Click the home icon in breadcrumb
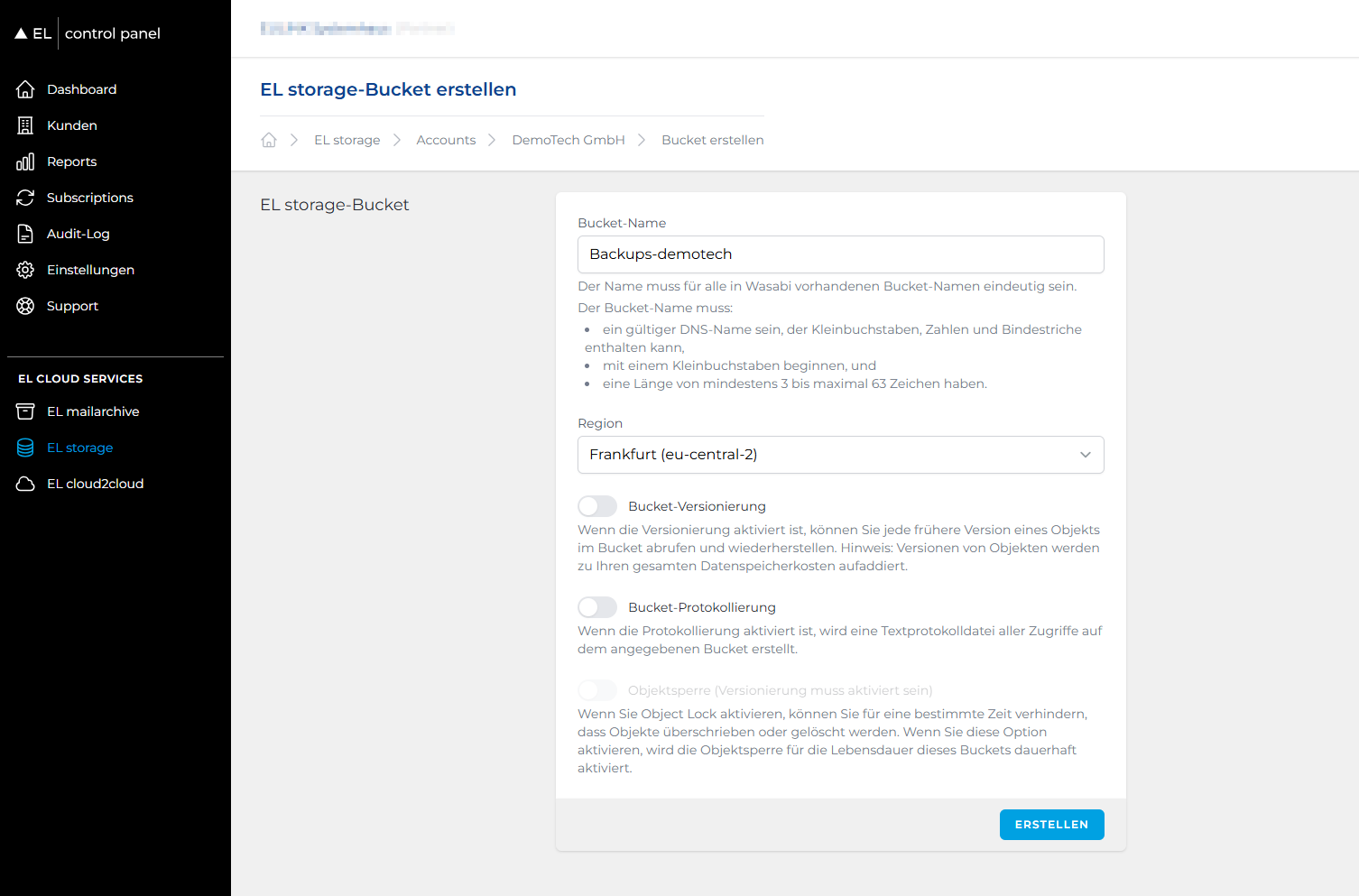Viewport: 1359px width, 896px height. (269, 140)
